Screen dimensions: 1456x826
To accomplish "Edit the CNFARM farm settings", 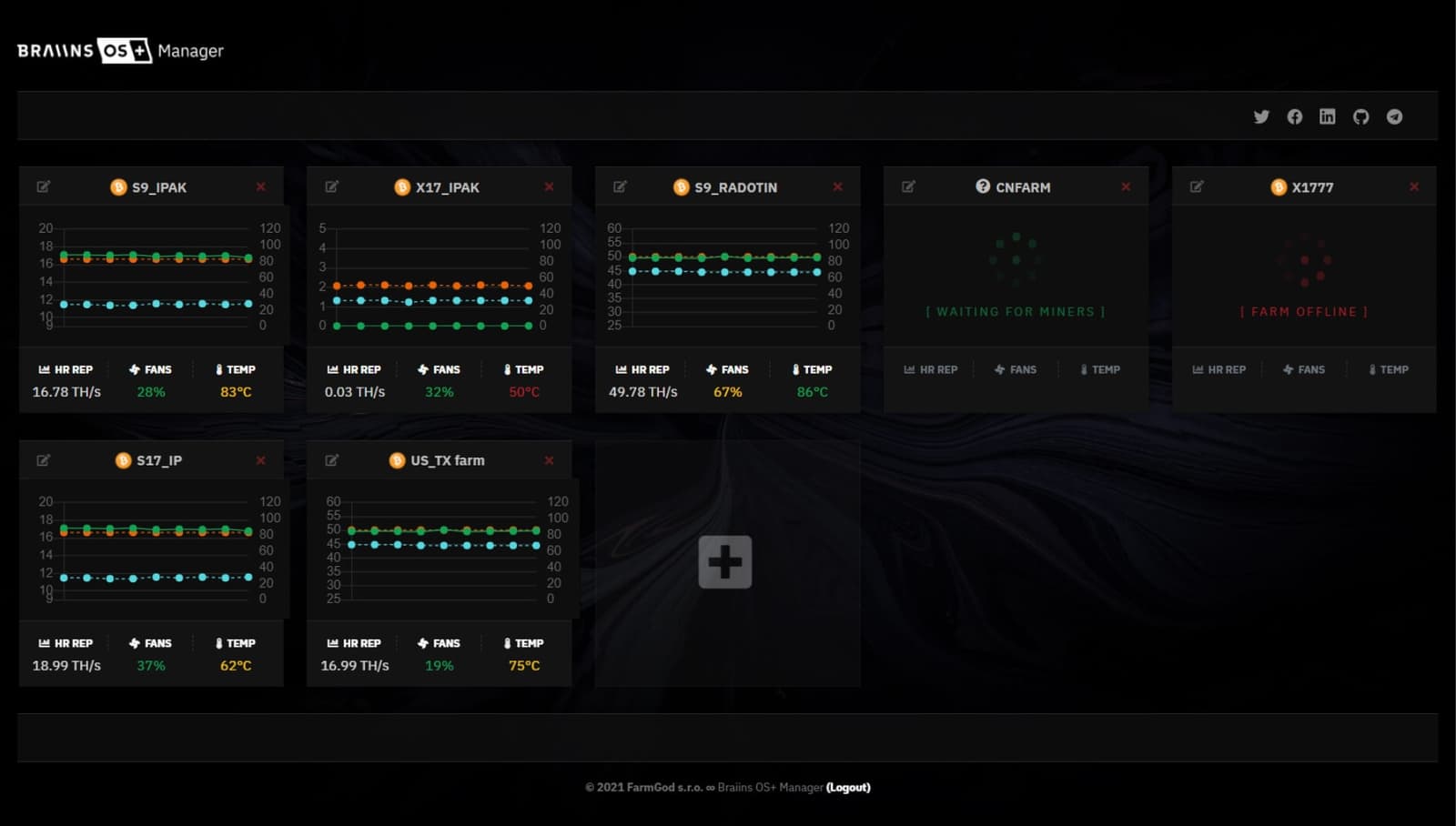I will click(908, 186).
